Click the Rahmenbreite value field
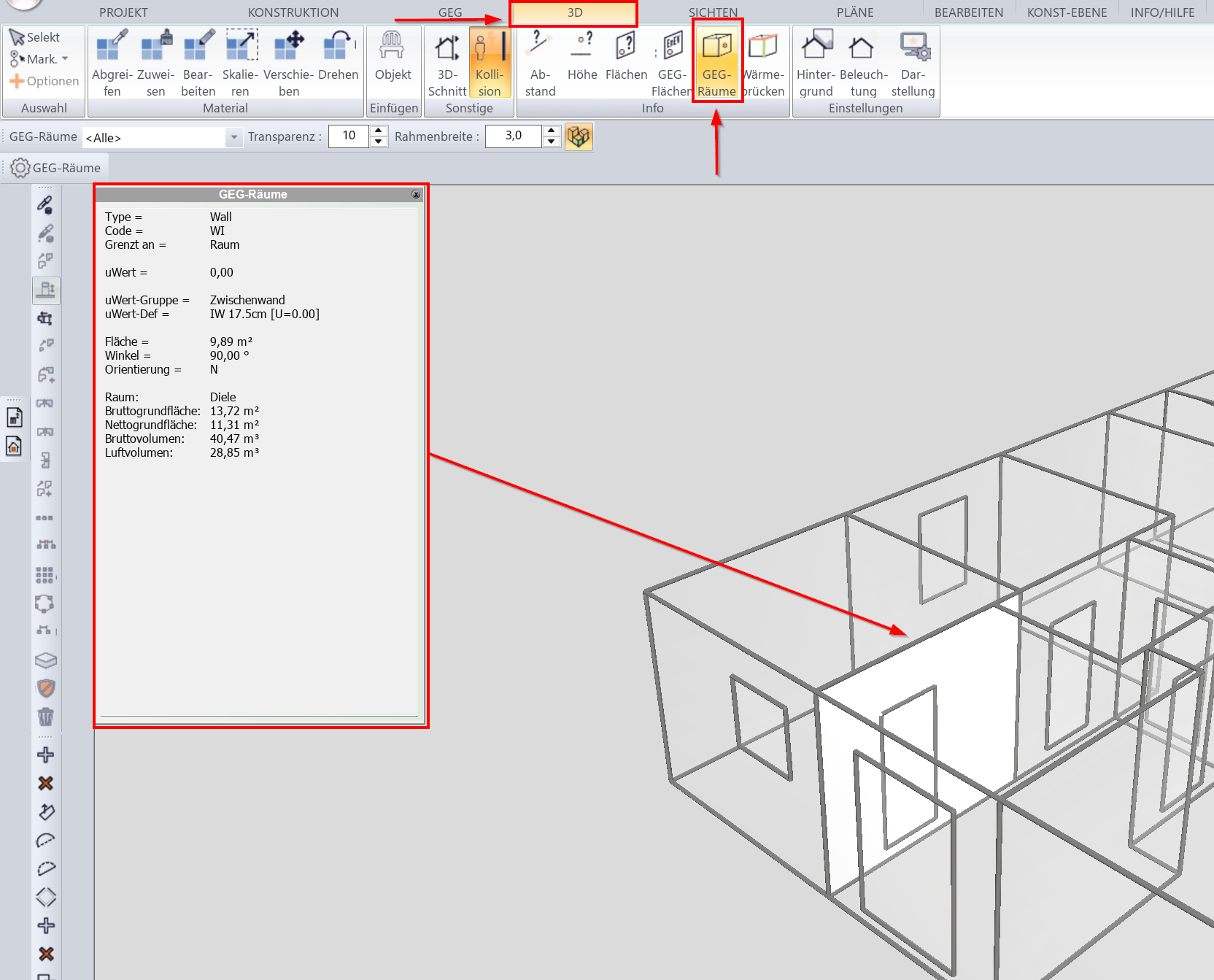The image size is (1214, 980). pos(514,136)
